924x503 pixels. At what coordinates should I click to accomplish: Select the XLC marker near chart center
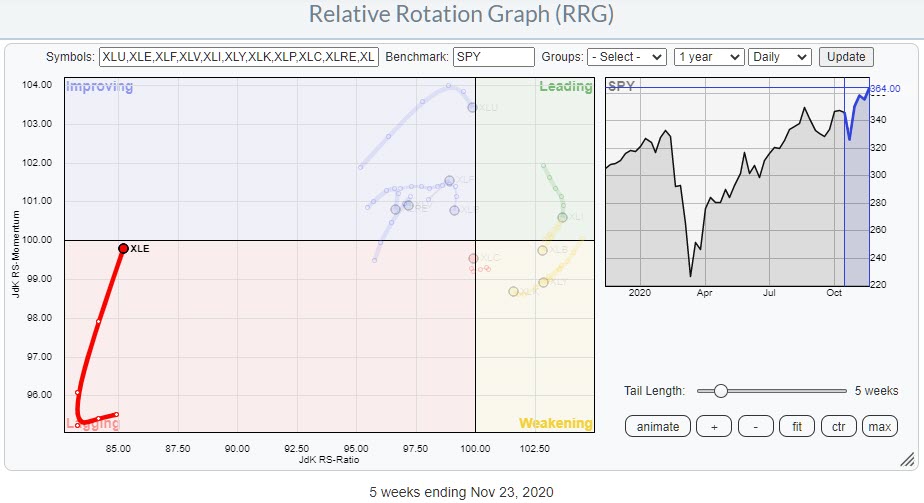(x=473, y=258)
